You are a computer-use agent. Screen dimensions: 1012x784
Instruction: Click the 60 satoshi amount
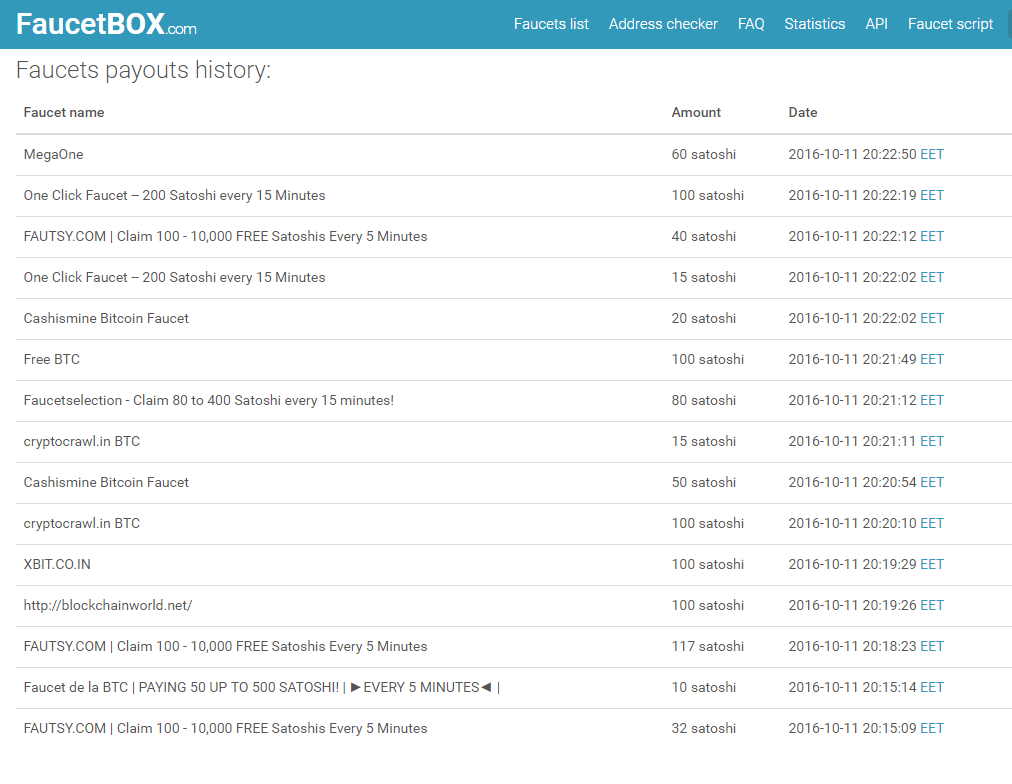click(x=703, y=154)
